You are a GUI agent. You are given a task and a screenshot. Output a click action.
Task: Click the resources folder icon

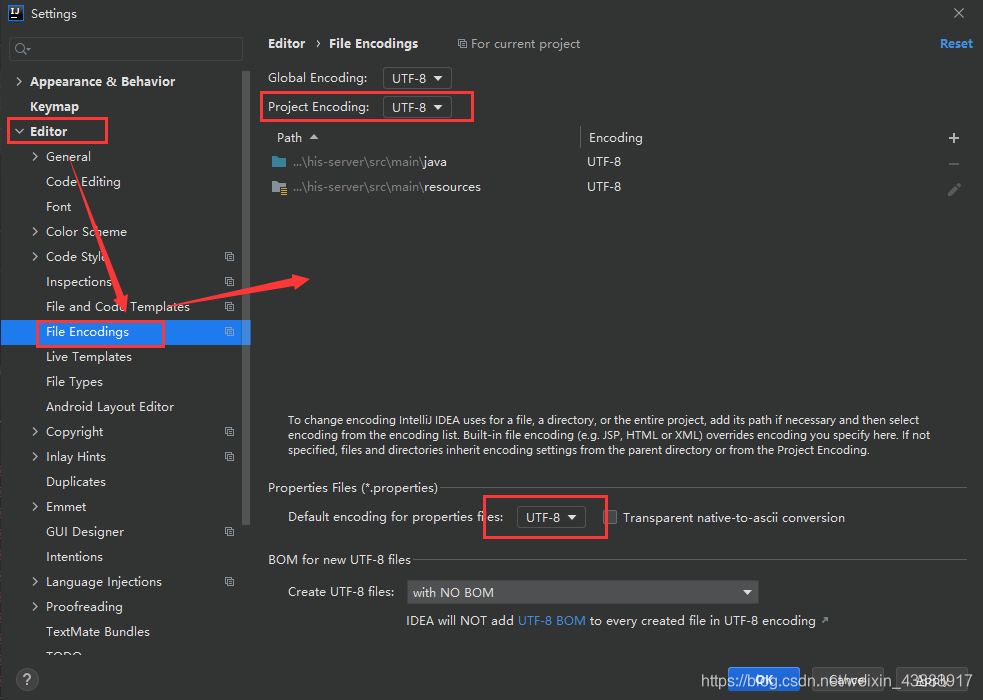point(279,187)
